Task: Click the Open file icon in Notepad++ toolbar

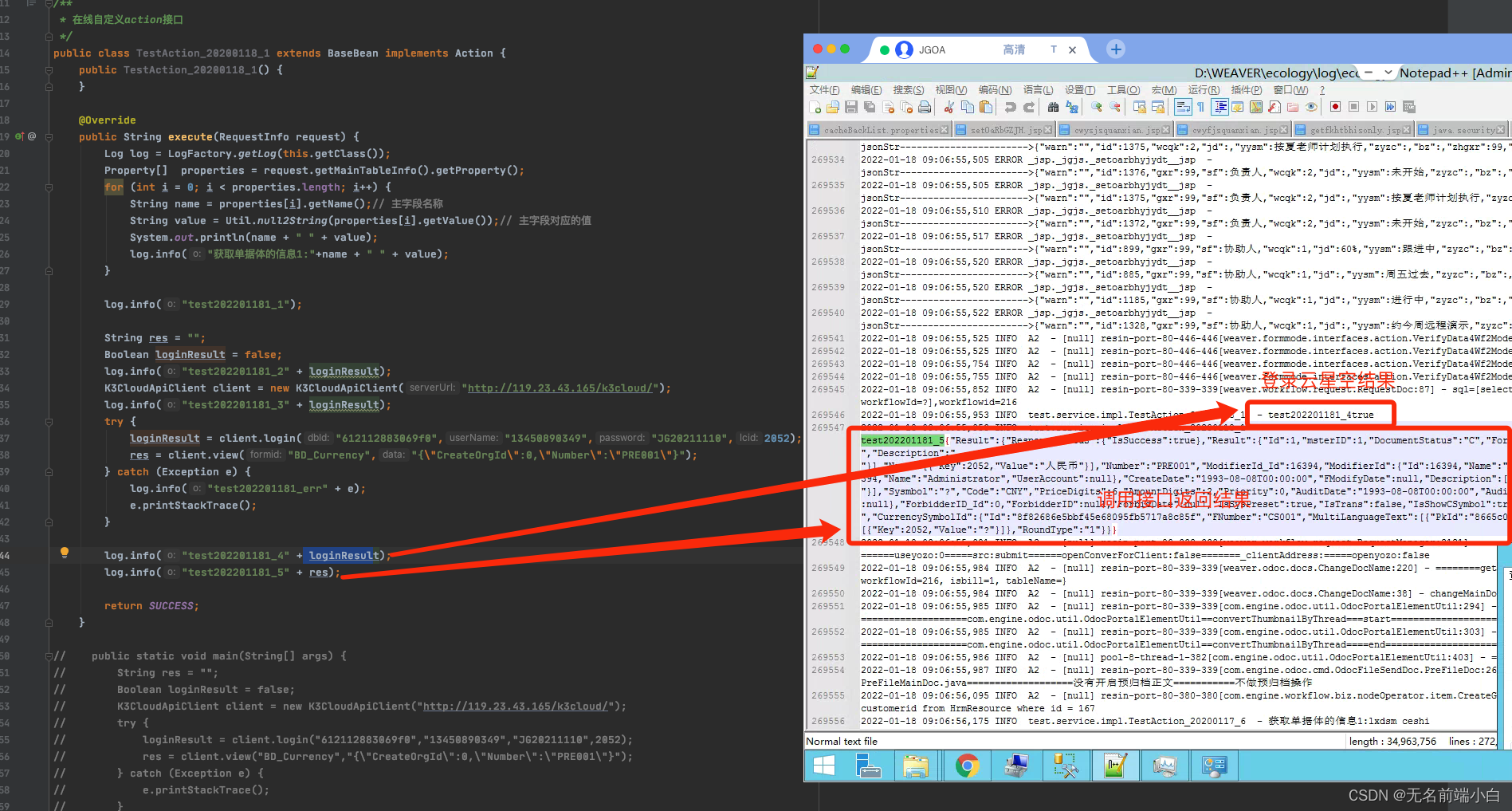Action: point(833,107)
